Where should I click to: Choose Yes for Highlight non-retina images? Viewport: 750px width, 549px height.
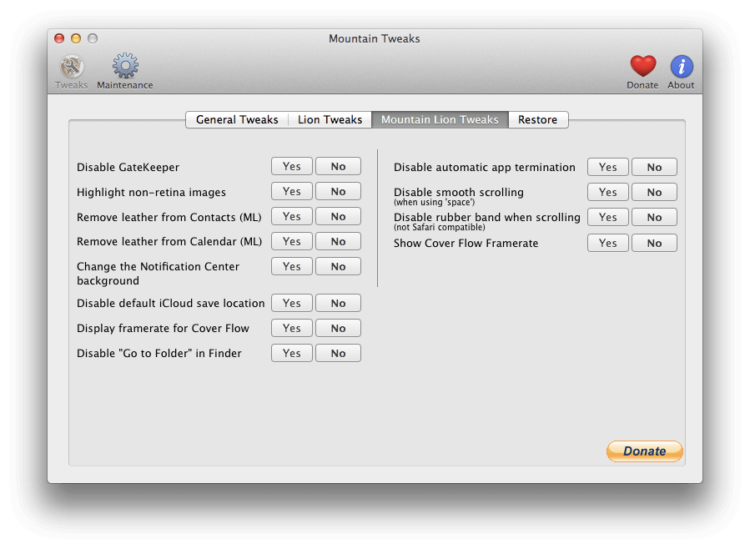tap(292, 191)
